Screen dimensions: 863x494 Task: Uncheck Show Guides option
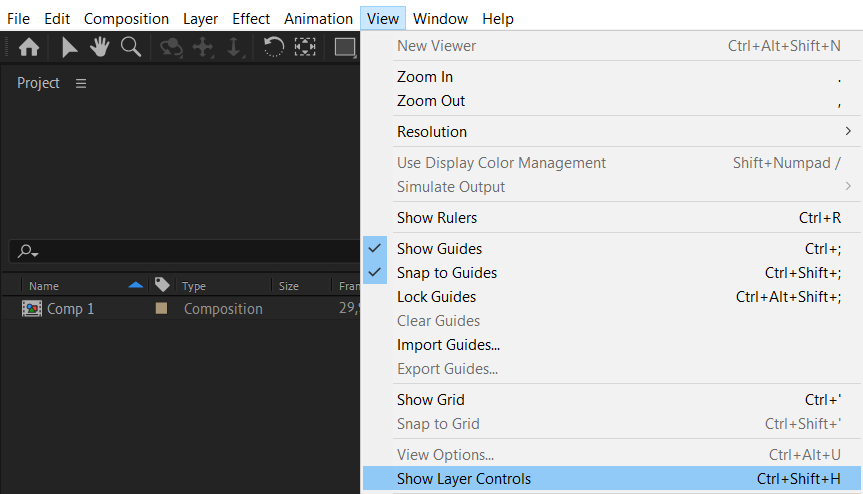click(438, 249)
